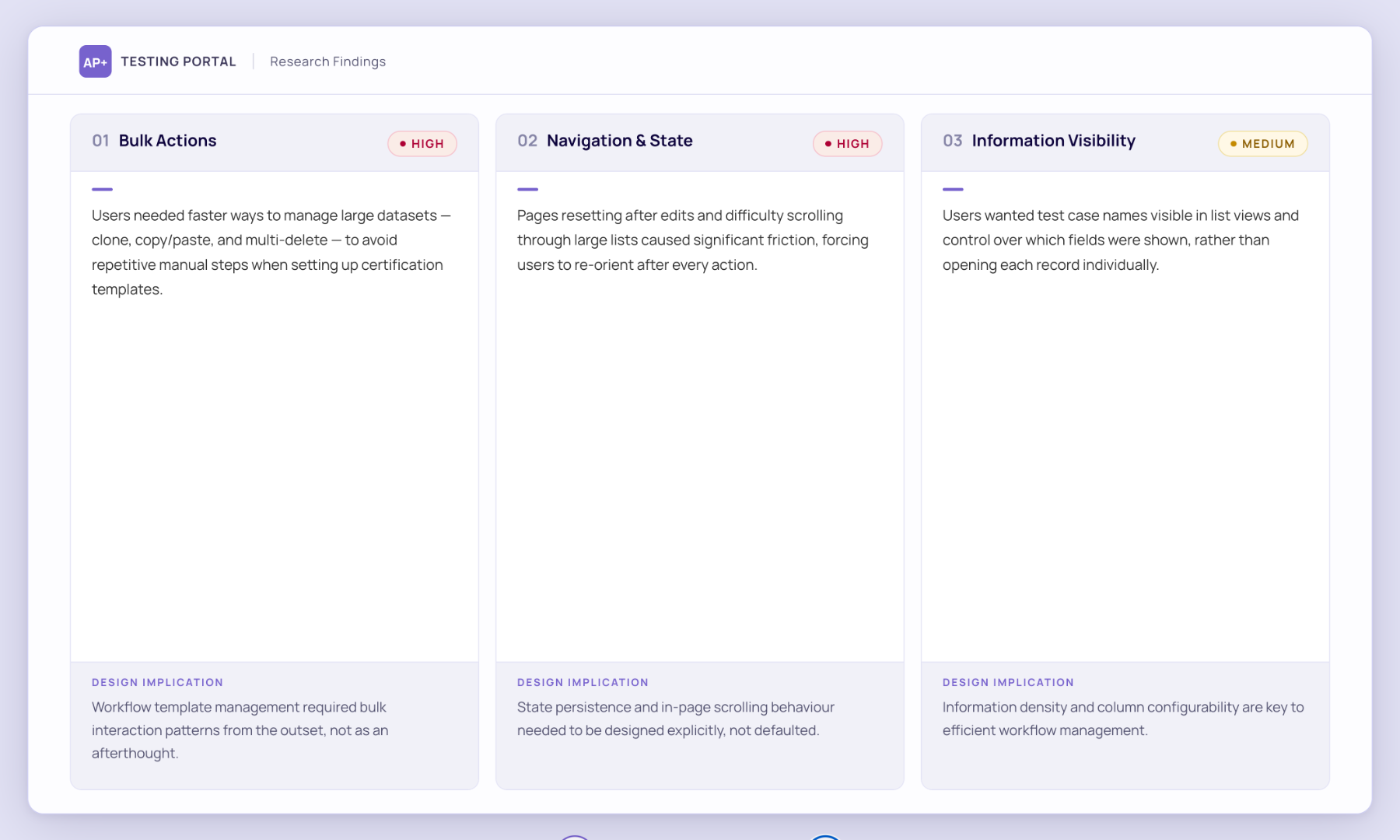
Task: Select the paragraph starting 'Users wanted test case names'
Action: 1121,240
